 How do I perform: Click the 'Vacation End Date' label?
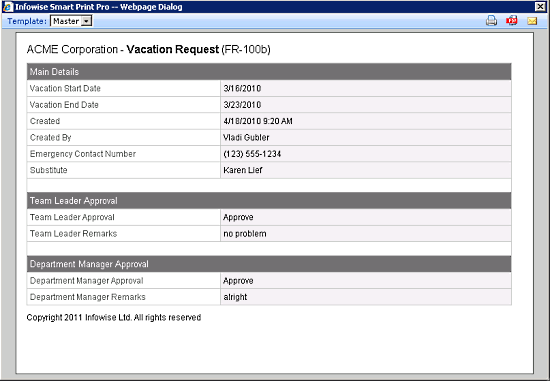(64, 105)
